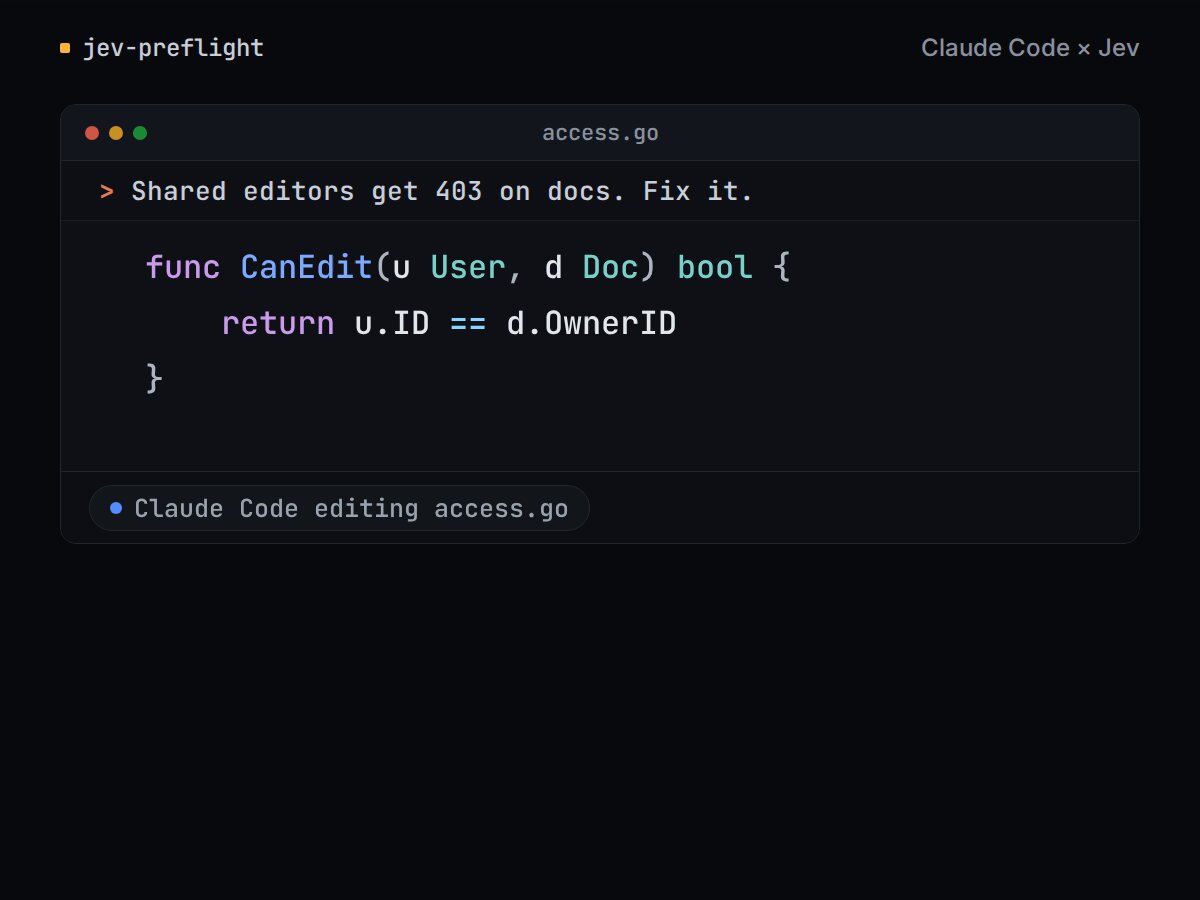
Task: Click the blue status dot before 'Claude Code editing'
Action: [116, 508]
